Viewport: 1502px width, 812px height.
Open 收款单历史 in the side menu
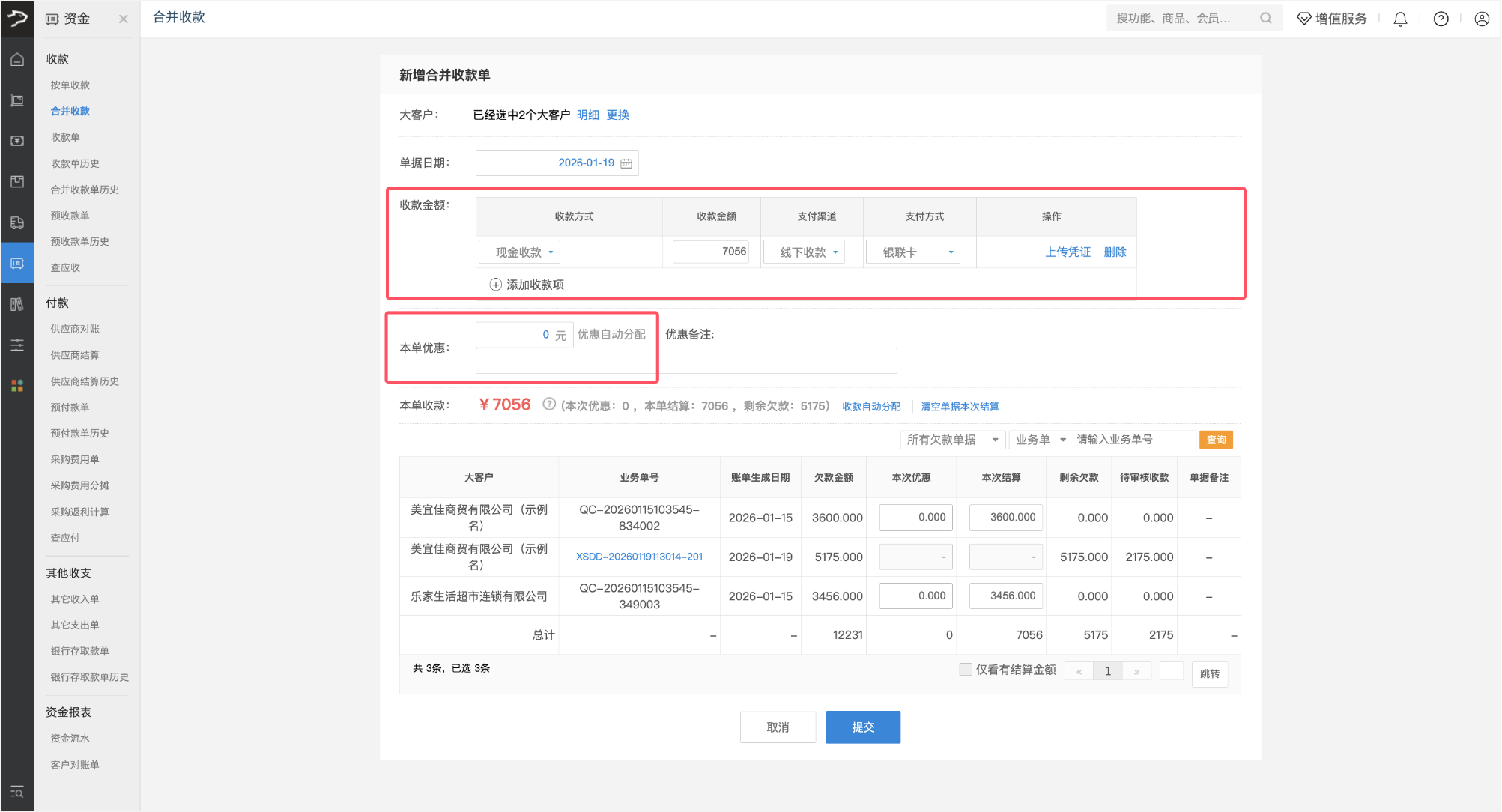click(75, 163)
